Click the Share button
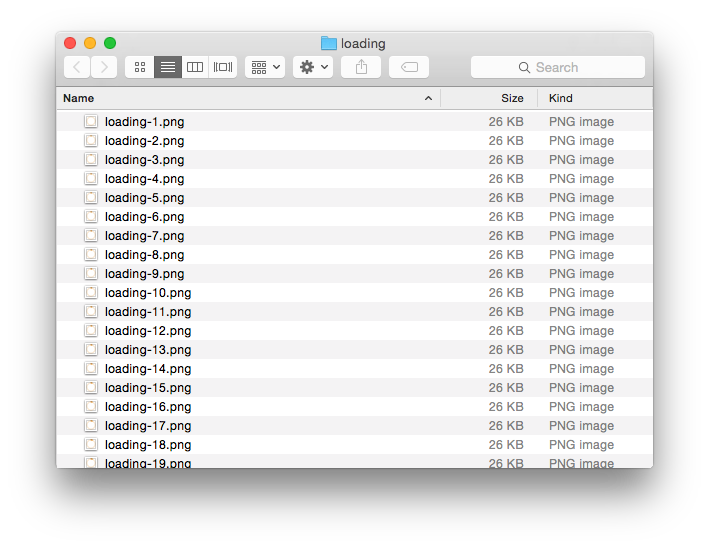 click(x=361, y=67)
